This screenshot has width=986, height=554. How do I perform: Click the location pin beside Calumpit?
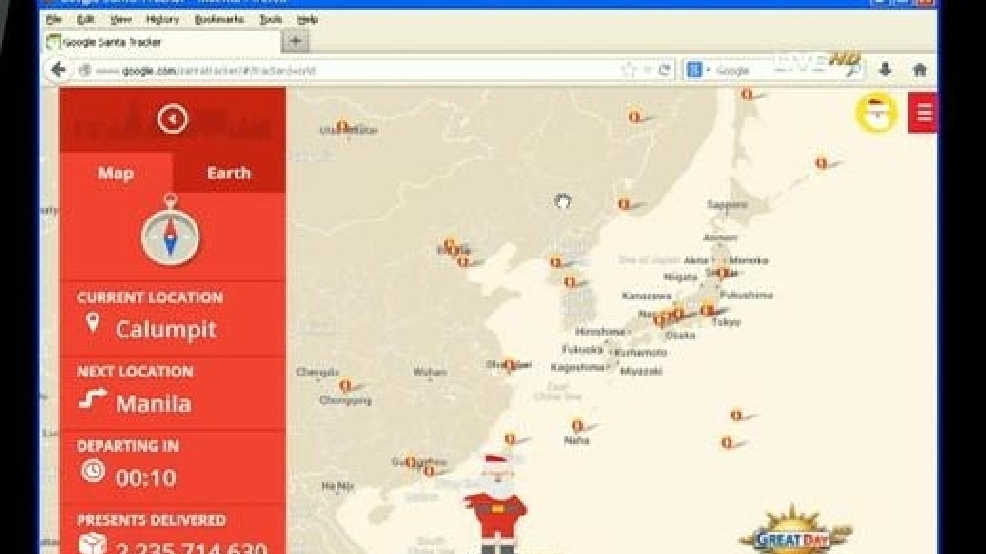click(93, 323)
